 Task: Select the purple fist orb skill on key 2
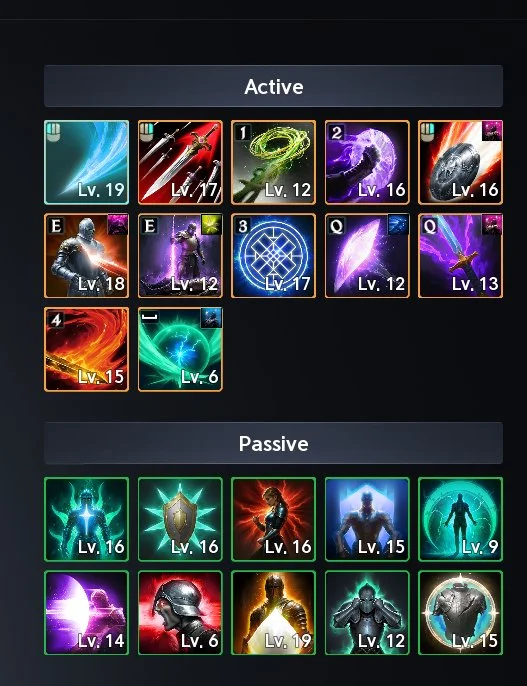(x=367, y=162)
